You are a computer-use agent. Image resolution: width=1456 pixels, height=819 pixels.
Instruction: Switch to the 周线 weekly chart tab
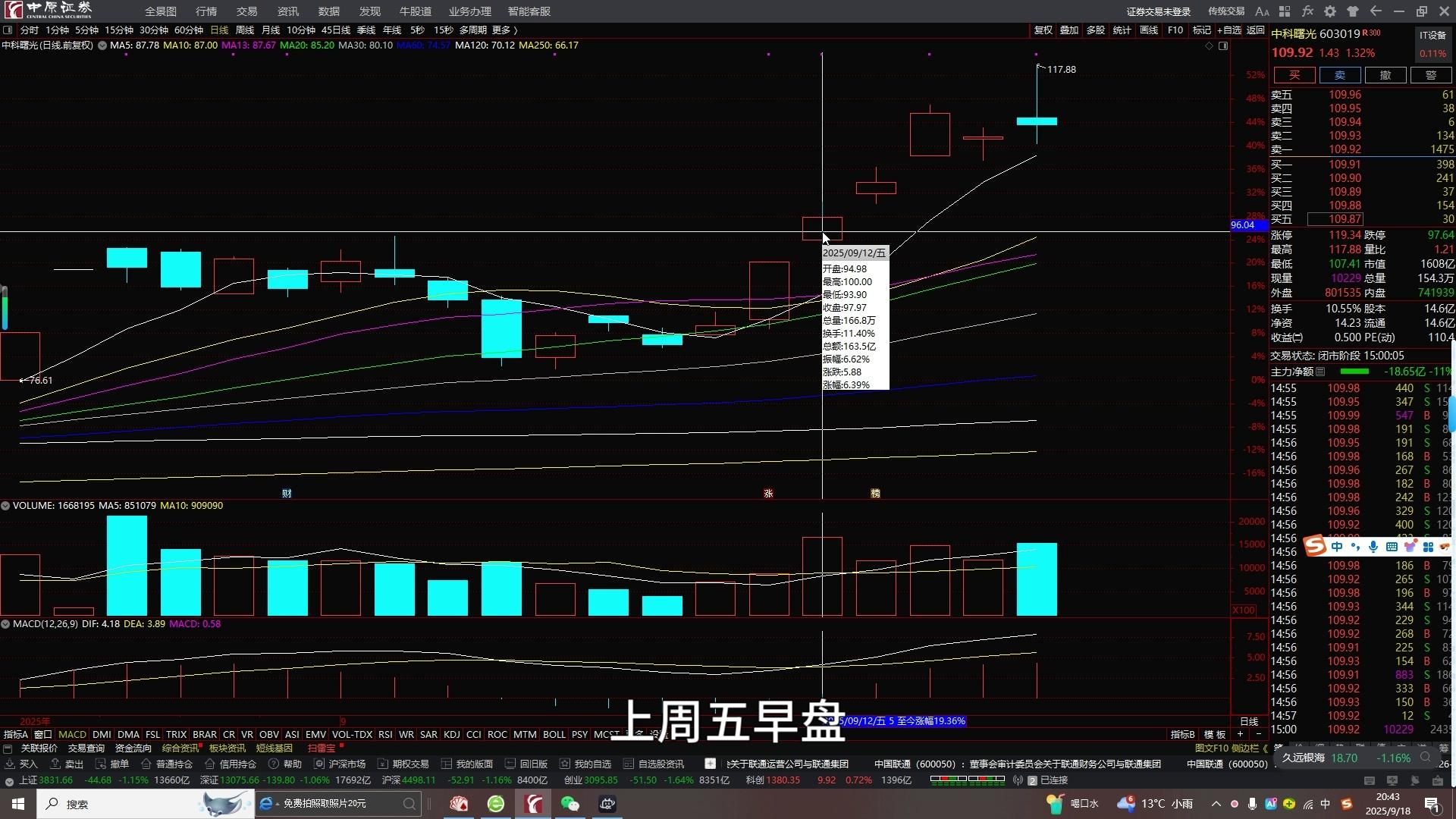[x=243, y=30]
